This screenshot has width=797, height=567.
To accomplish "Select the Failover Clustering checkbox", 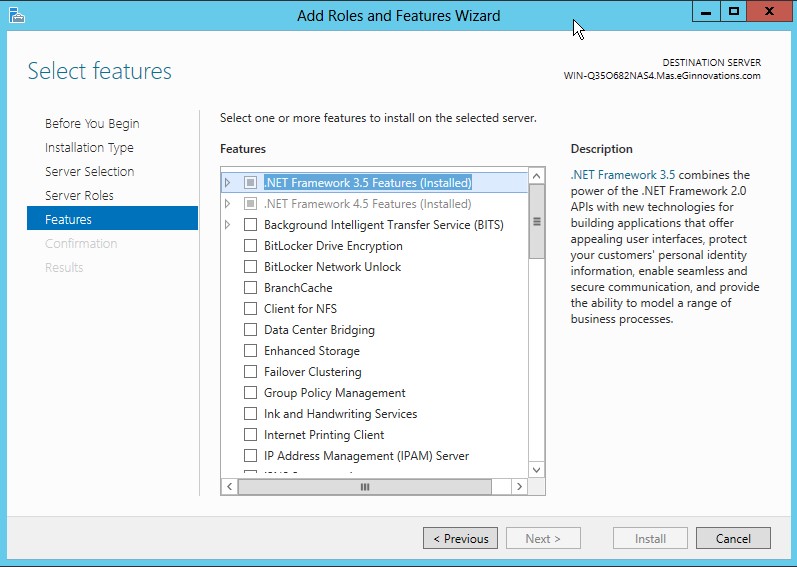I will 250,371.
